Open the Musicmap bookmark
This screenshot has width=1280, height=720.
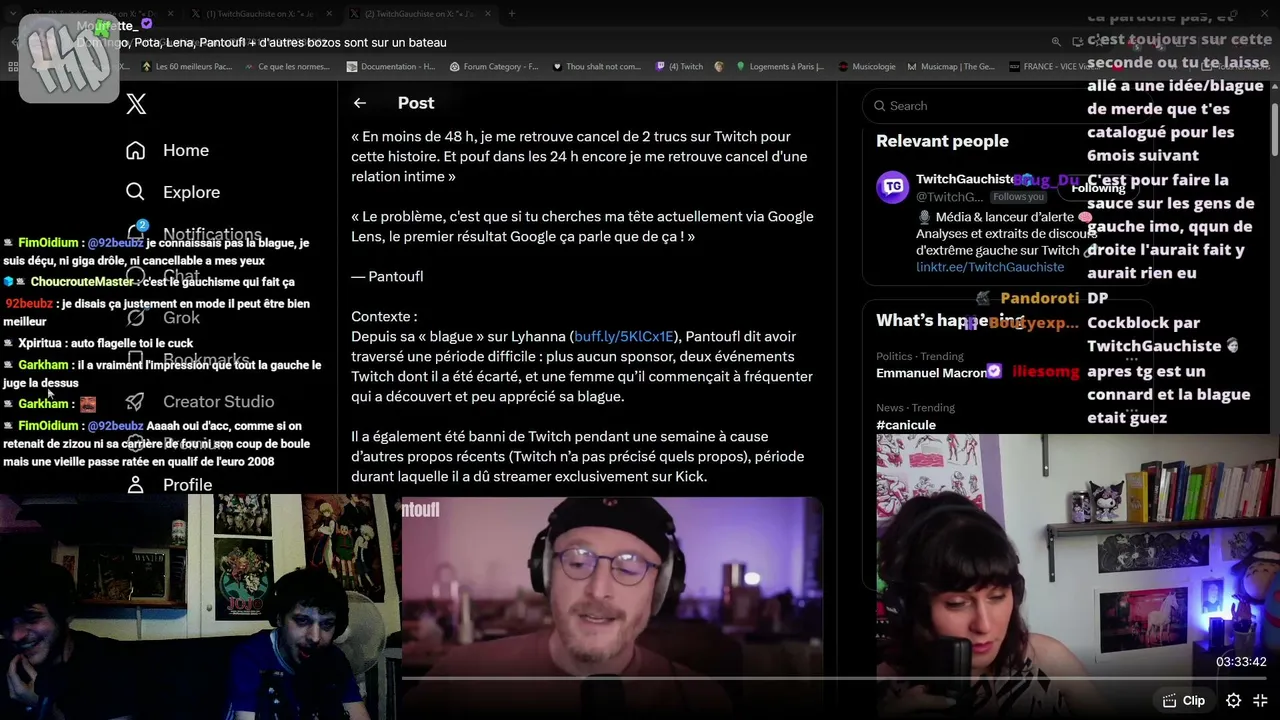pyautogui.click(x=951, y=66)
